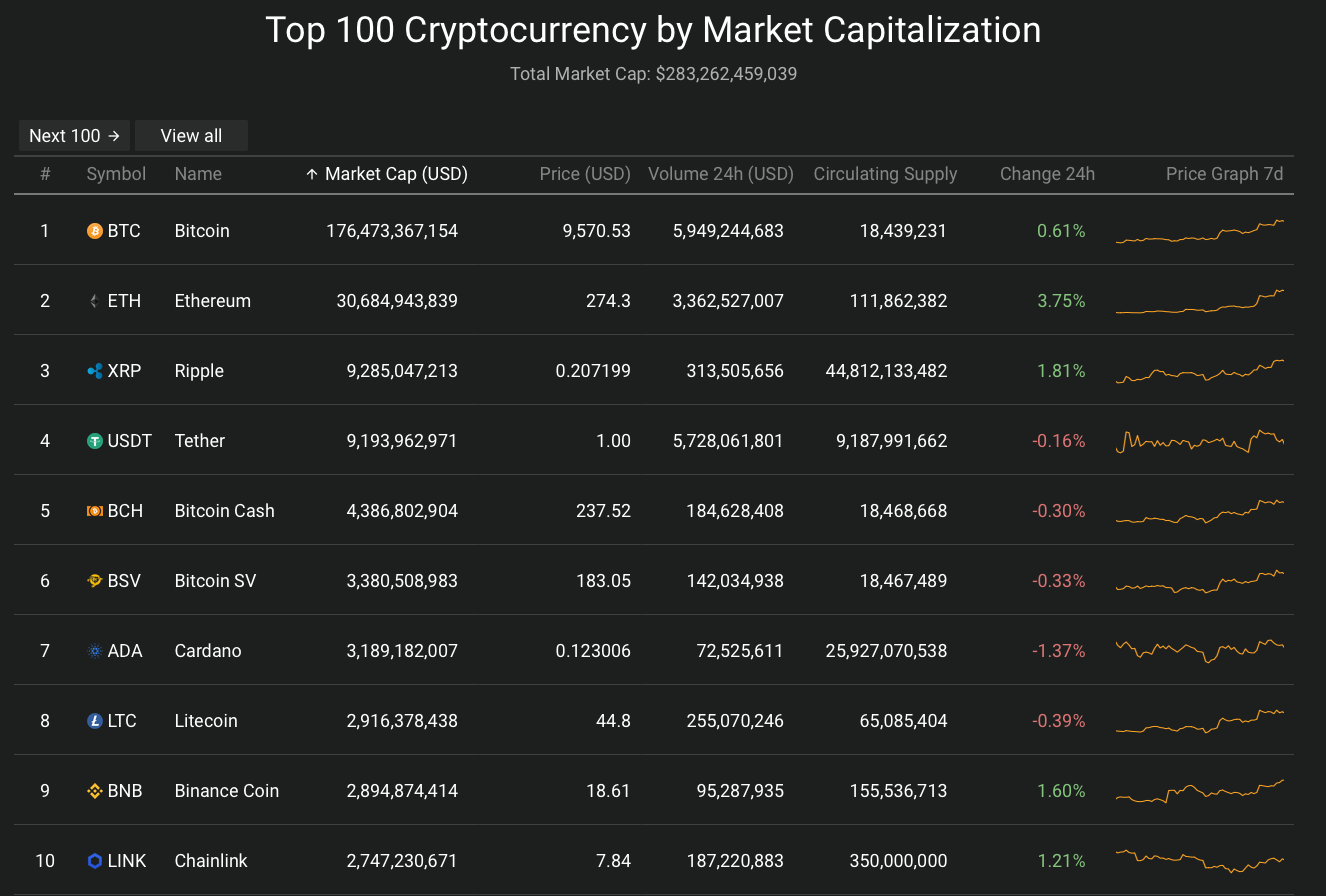The height and width of the screenshot is (896, 1326).
Task: Open the Binance Coin name link
Action: point(226,791)
